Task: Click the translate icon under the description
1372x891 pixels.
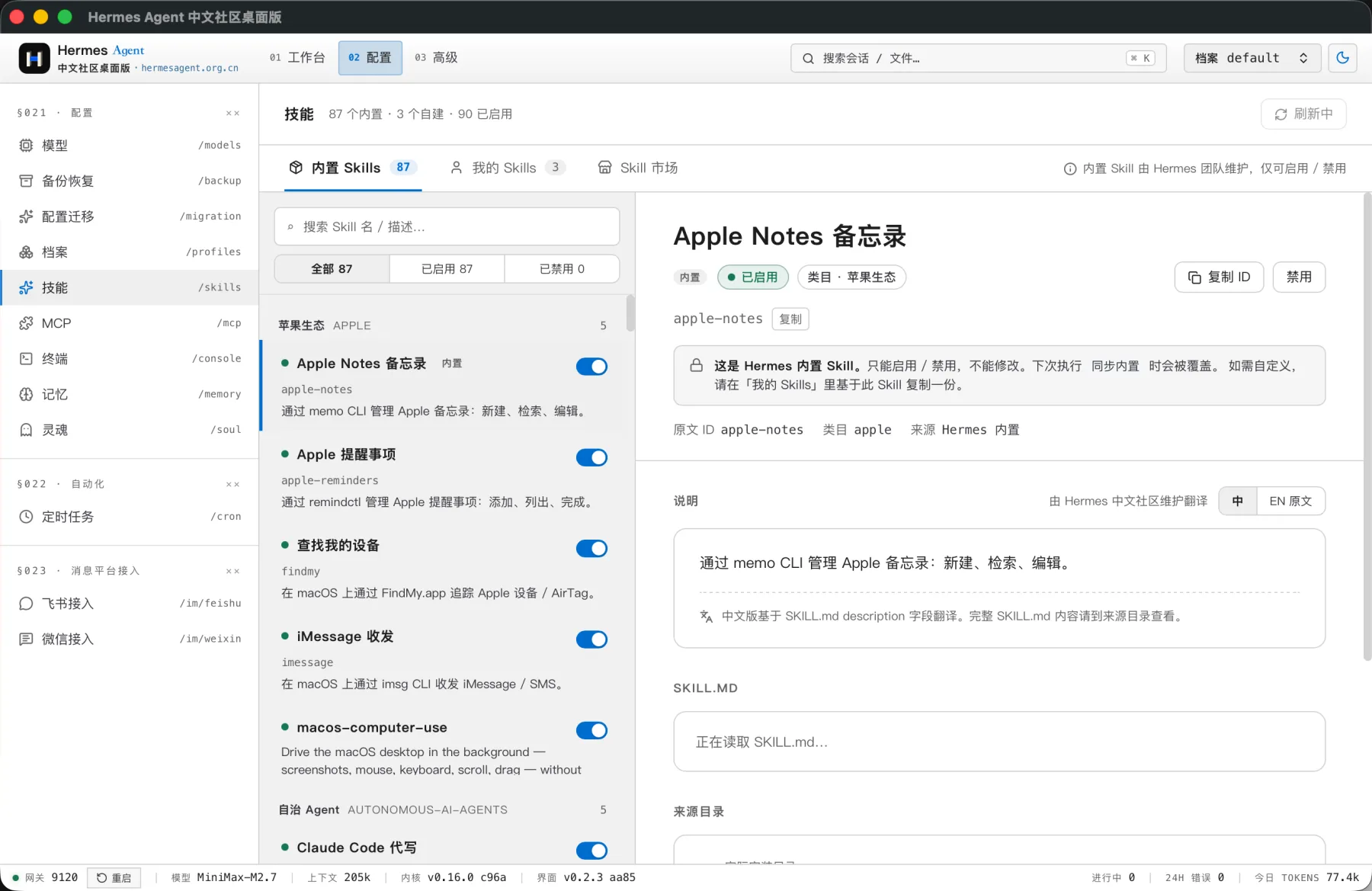Action: (707, 616)
